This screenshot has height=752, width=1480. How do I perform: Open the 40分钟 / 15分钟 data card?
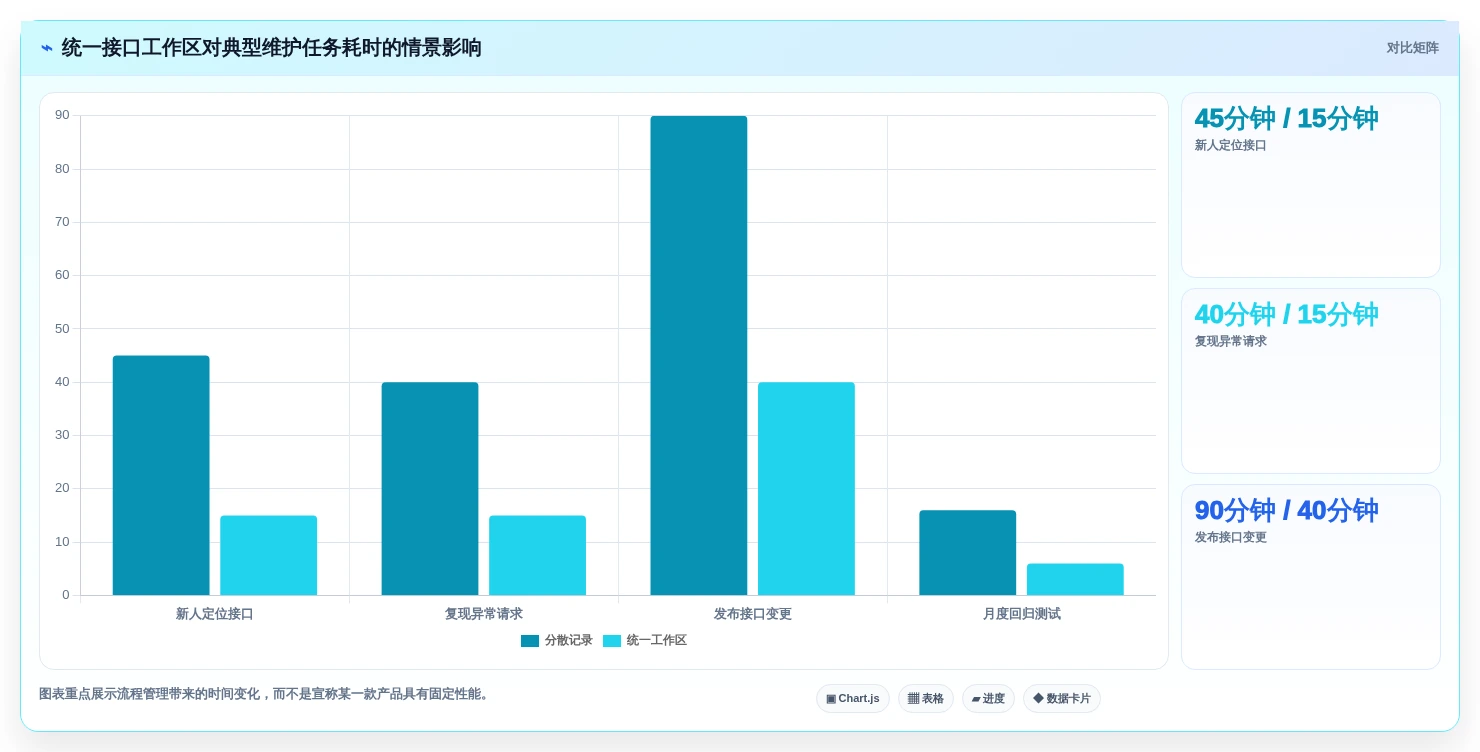[1311, 381]
